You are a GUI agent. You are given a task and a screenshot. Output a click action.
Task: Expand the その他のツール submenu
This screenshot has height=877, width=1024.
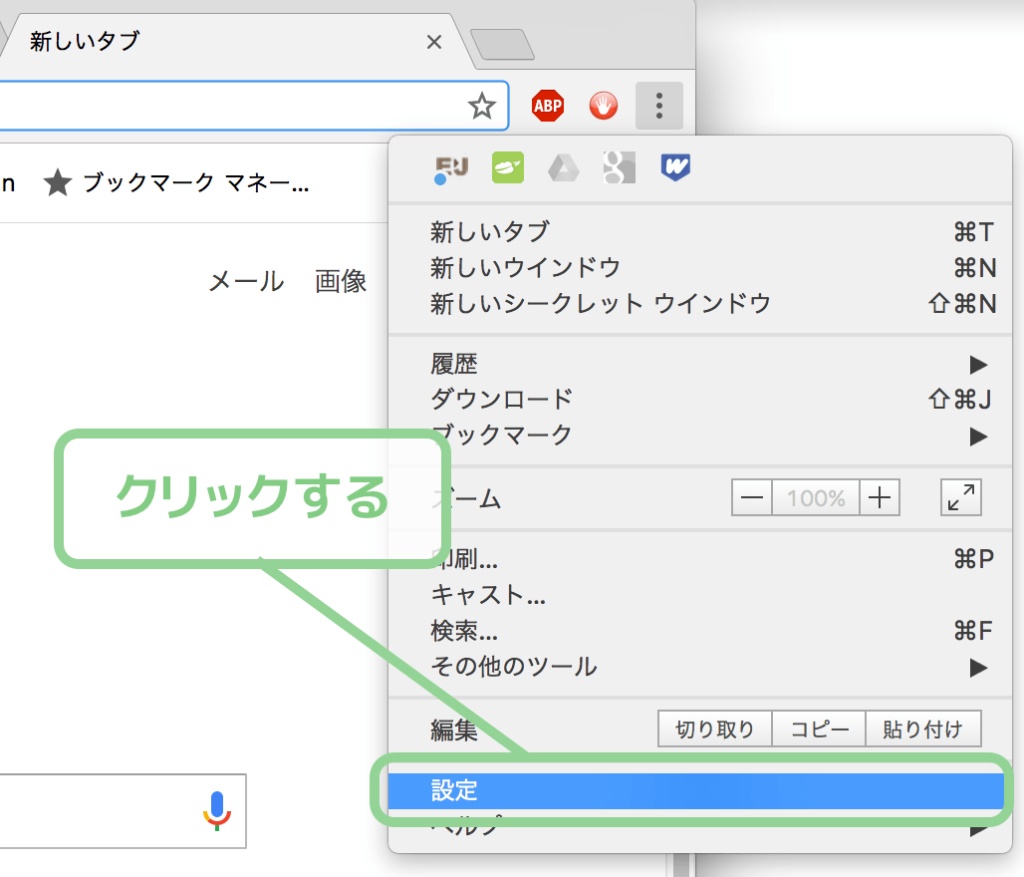pos(700,667)
